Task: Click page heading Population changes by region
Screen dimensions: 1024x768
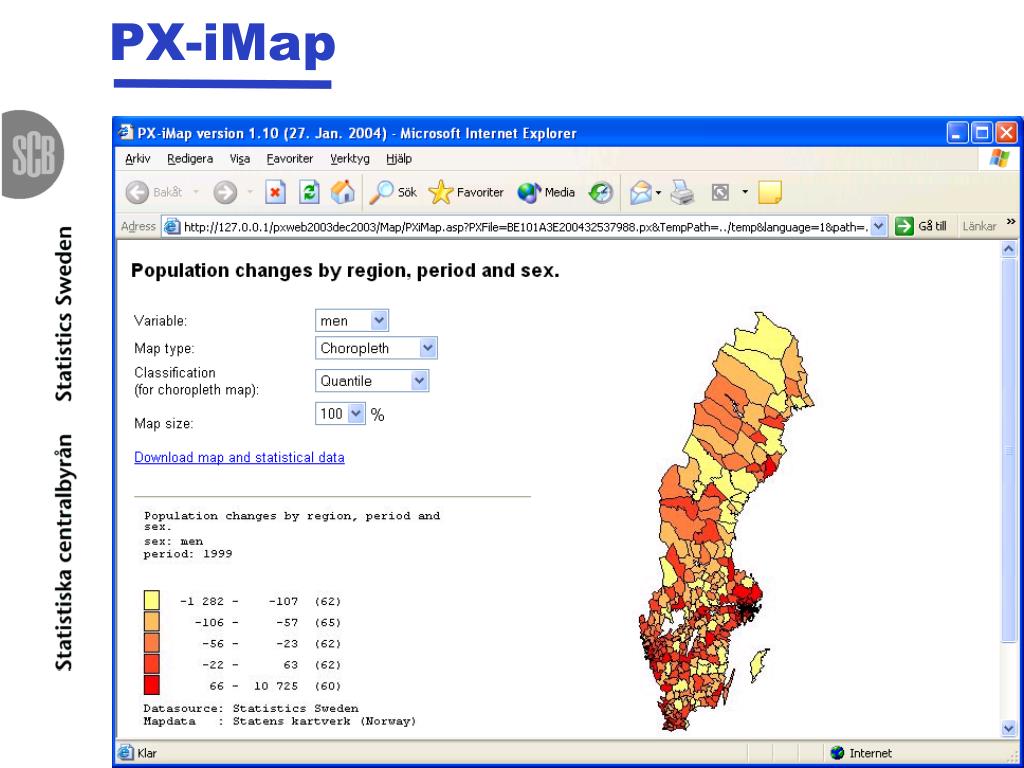Action: pyautogui.click(x=345, y=270)
